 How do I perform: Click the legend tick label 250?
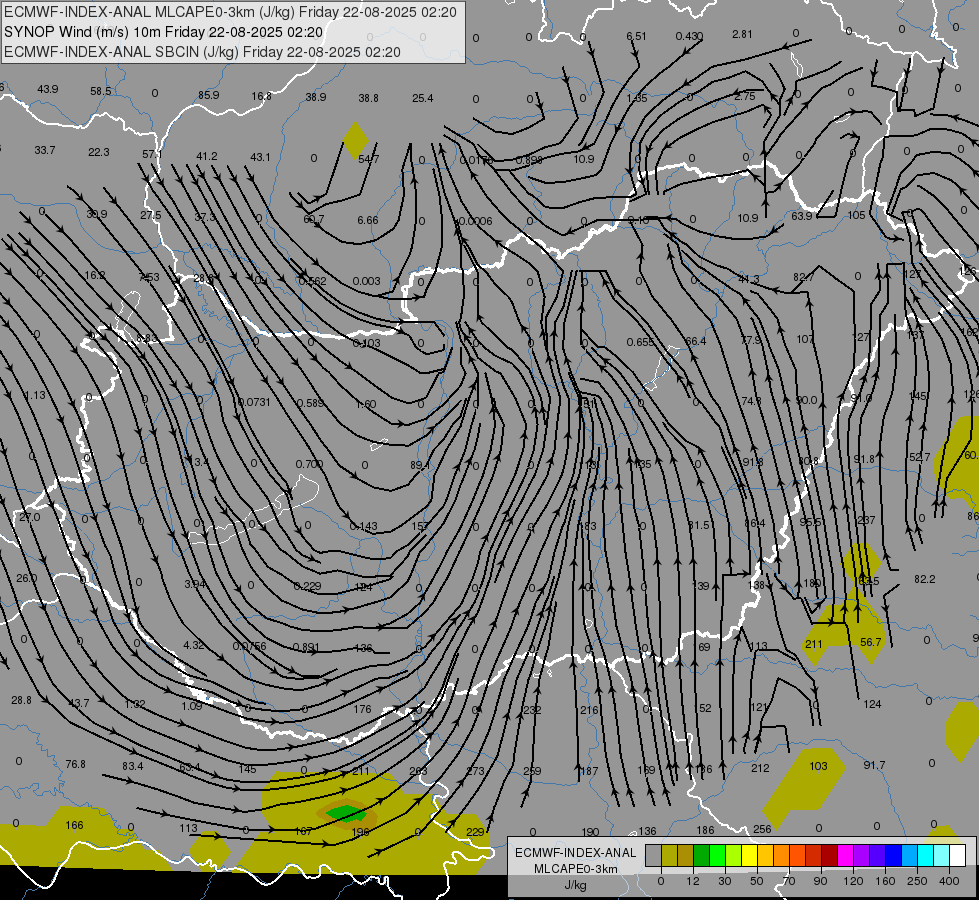[917, 881]
